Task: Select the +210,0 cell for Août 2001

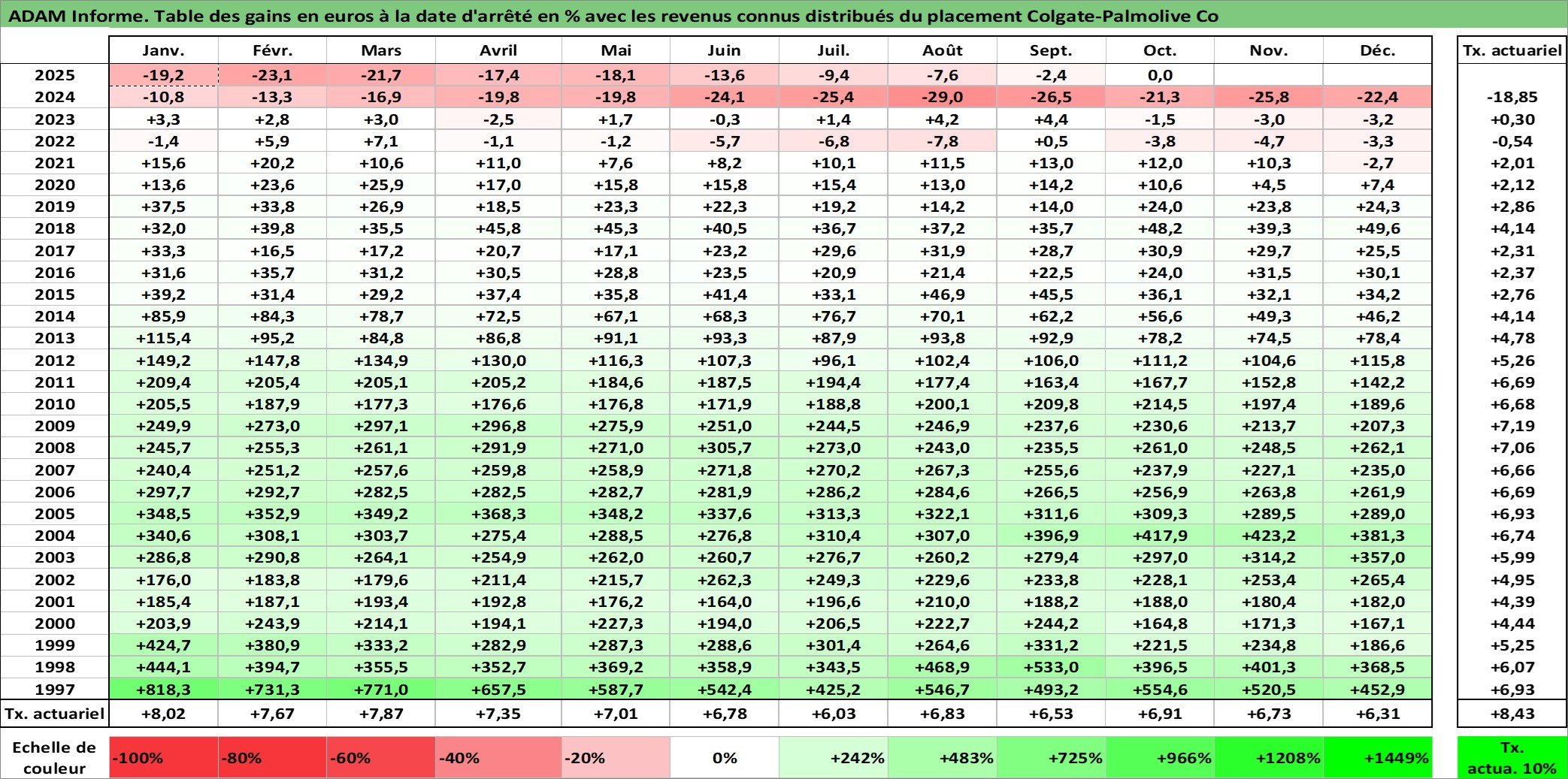Action: 943,602
